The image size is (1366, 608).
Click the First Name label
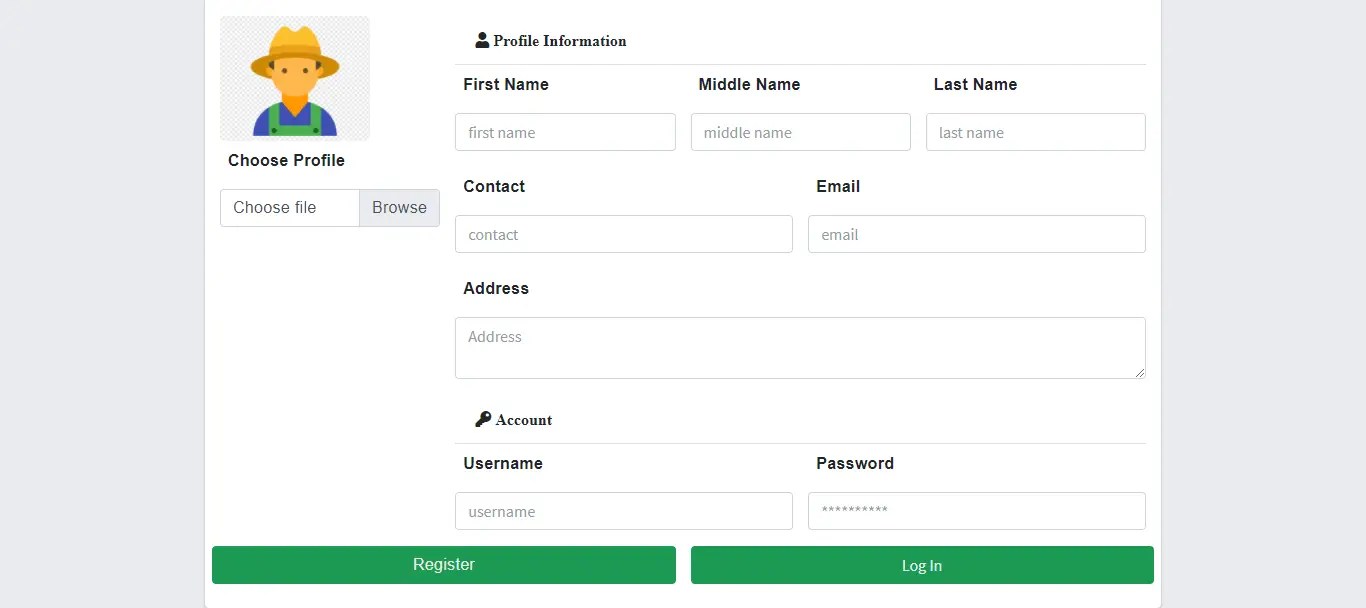tap(506, 84)
